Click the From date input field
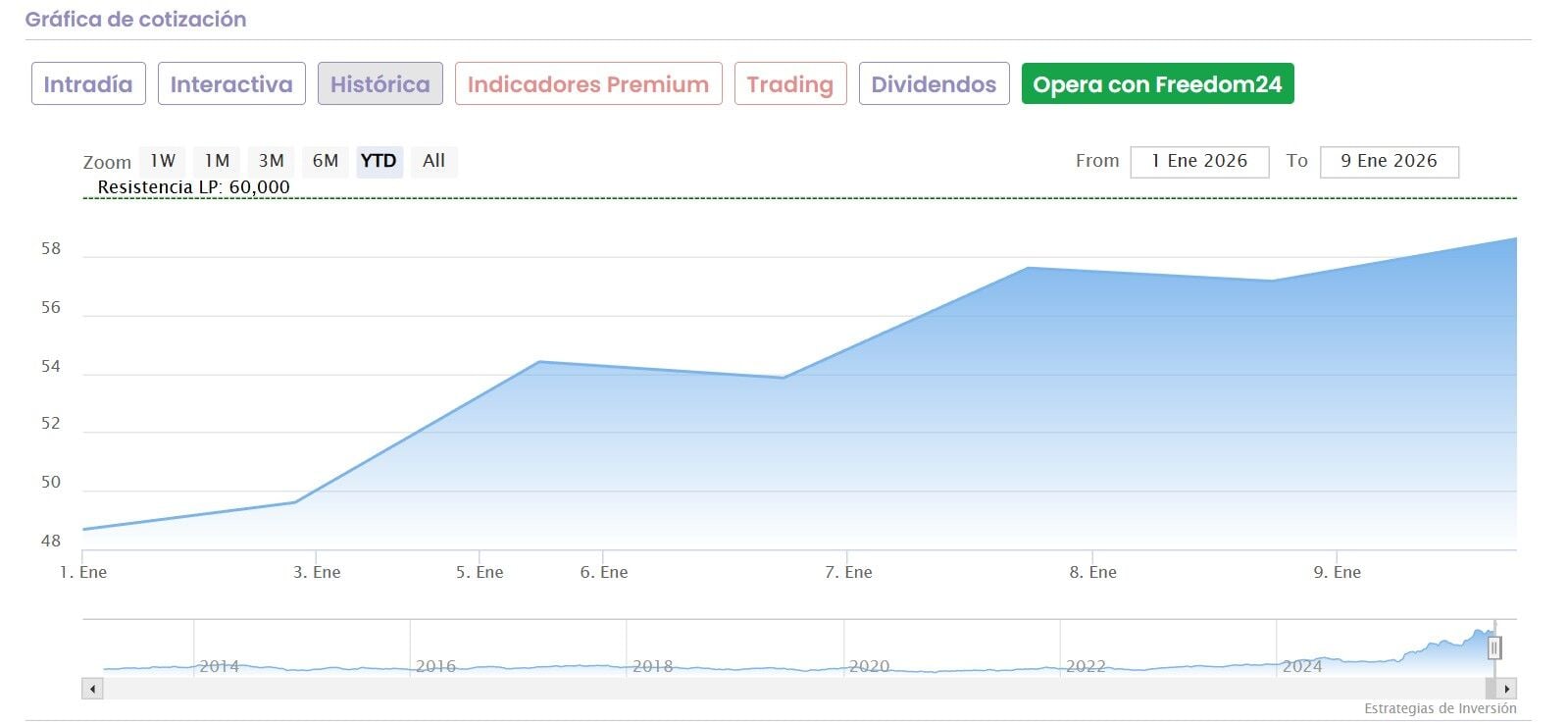 pyautogui.click(x=1199, y=162)
